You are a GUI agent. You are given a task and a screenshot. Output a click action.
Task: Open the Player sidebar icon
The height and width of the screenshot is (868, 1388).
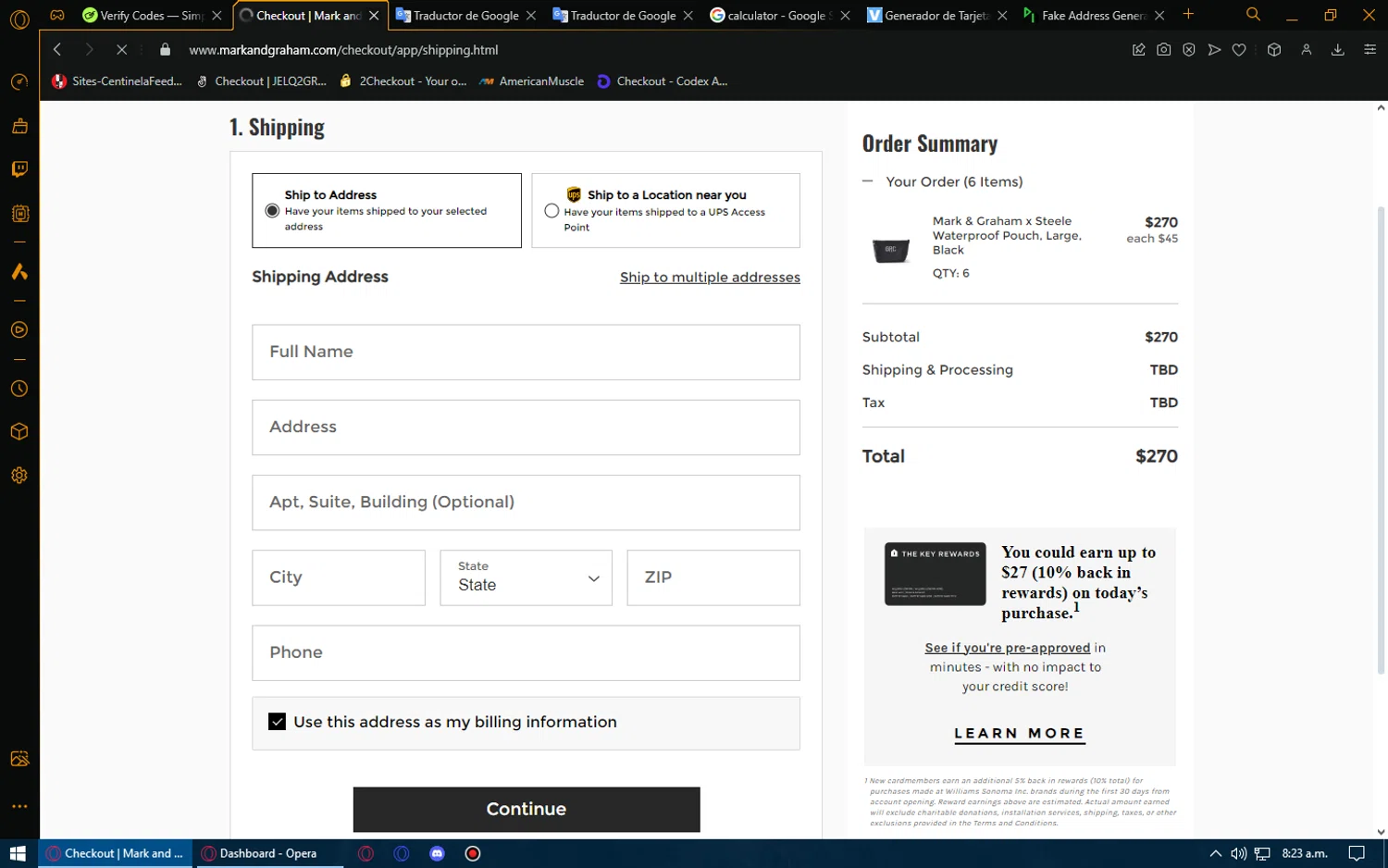pyautogui.click(x=19, y=330)
